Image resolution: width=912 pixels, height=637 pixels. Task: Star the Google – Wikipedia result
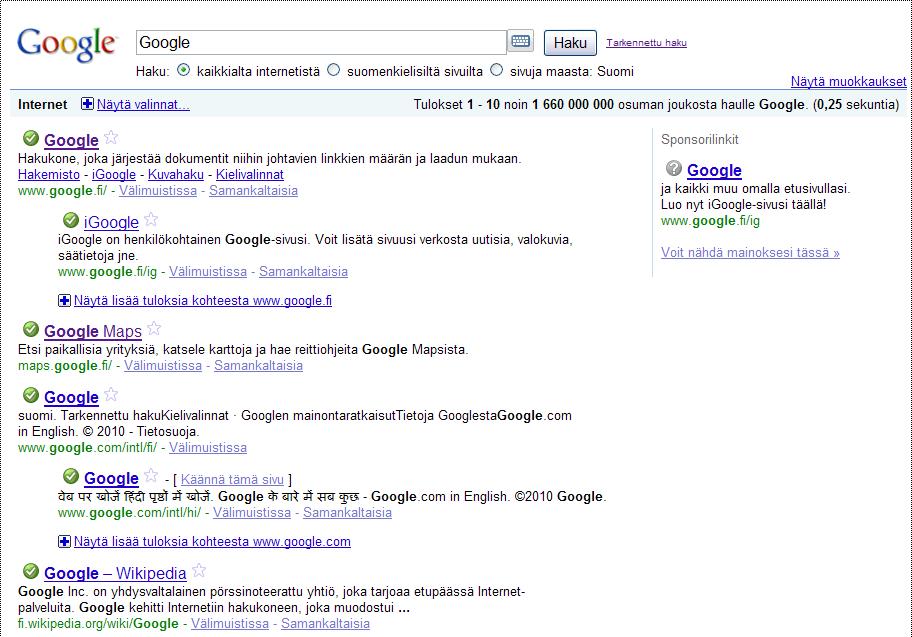(x=198, y=570)
